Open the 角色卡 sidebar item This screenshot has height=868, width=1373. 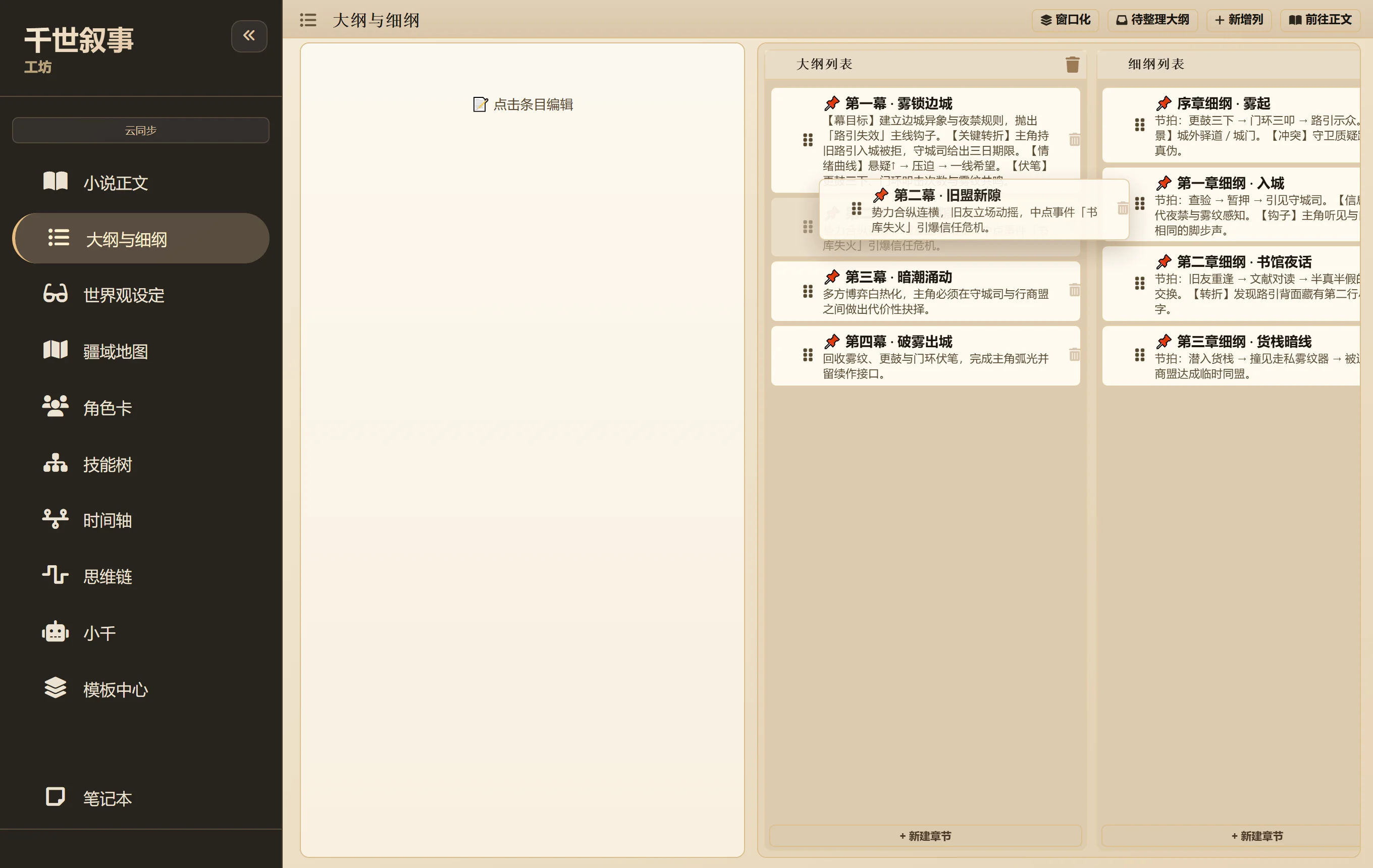click(140, 407)
